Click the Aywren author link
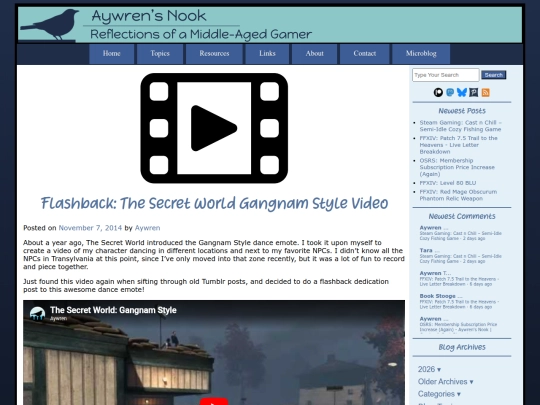The image size is (540, 405). pos(147,228)
